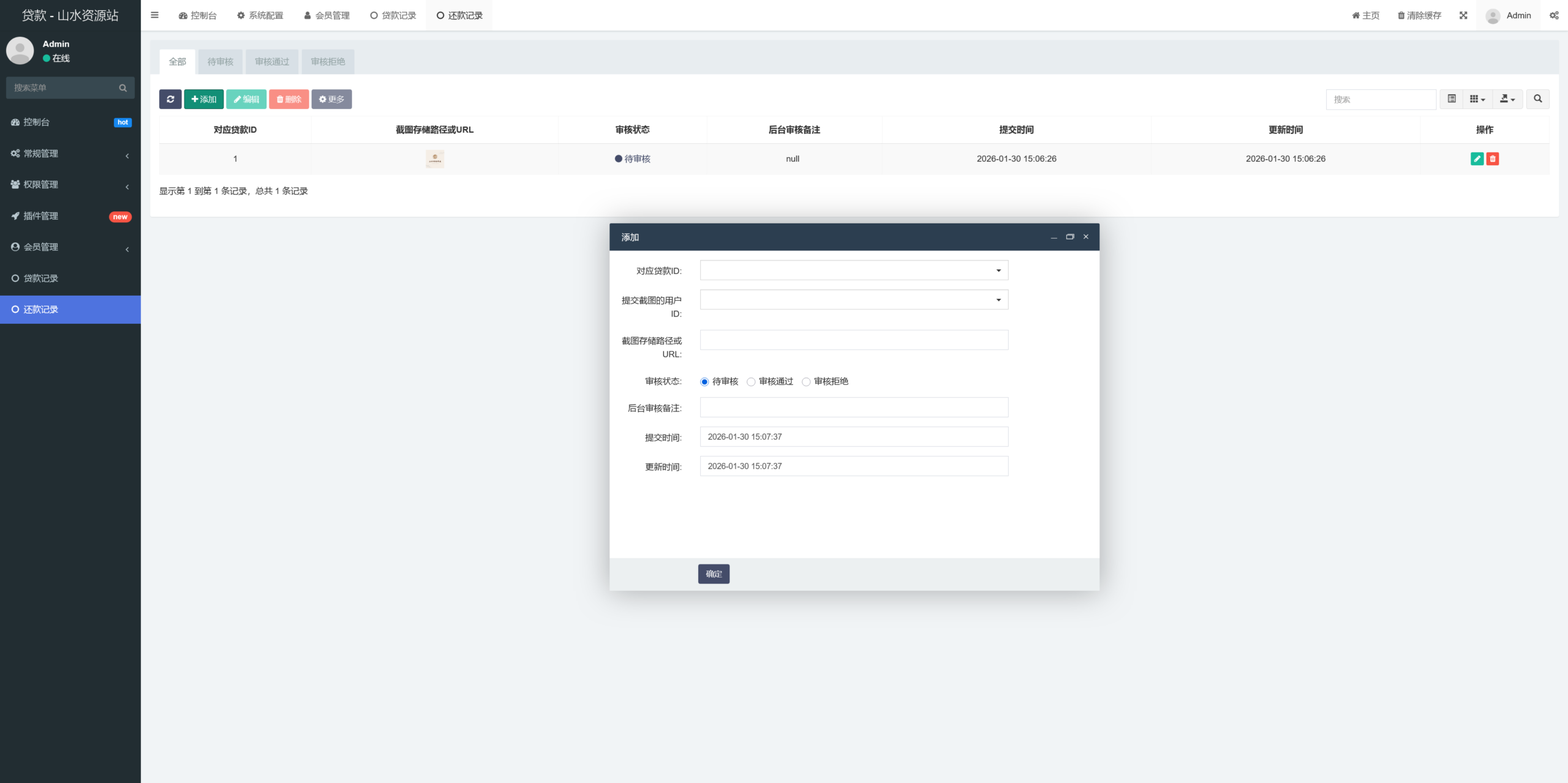
Task: Select the 审核拒绝 radio option
Action: 806,382
